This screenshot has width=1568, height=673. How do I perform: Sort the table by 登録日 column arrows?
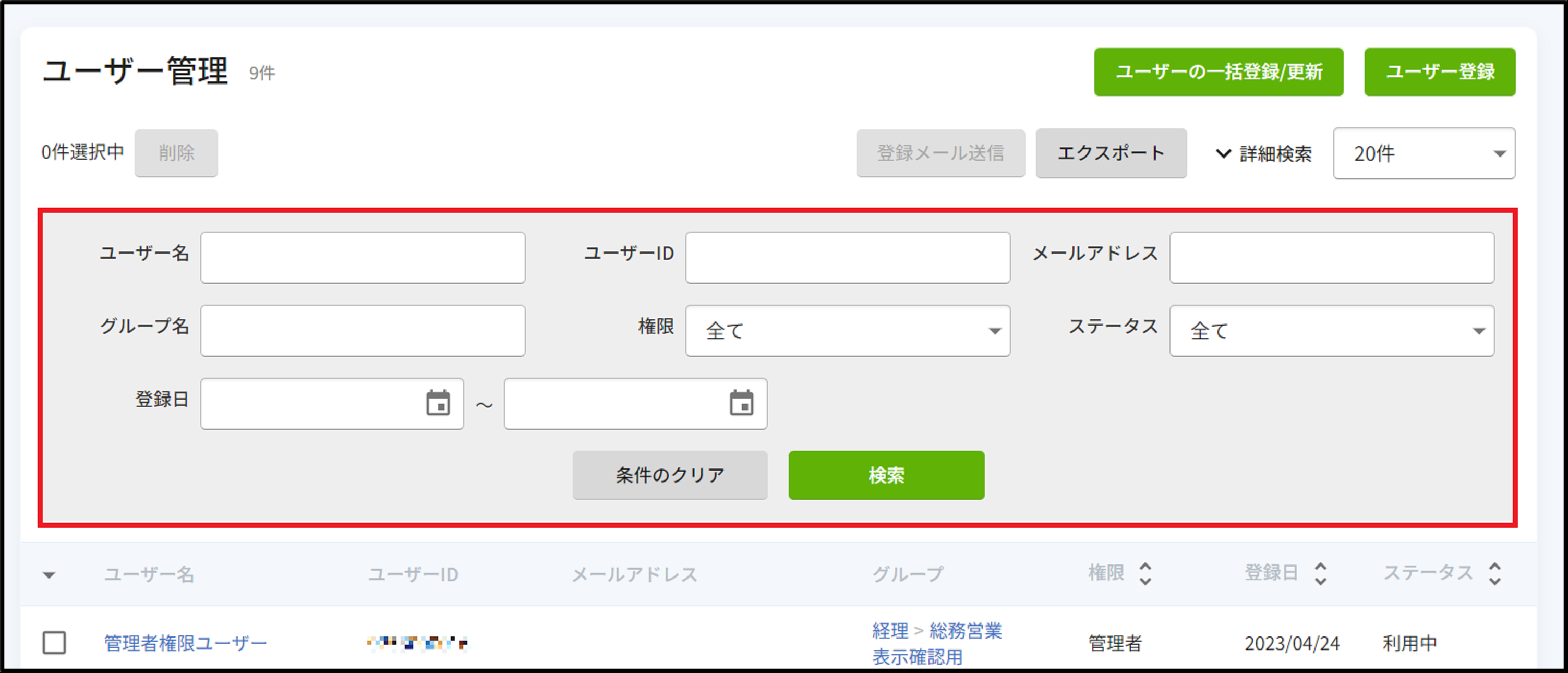1320,574
